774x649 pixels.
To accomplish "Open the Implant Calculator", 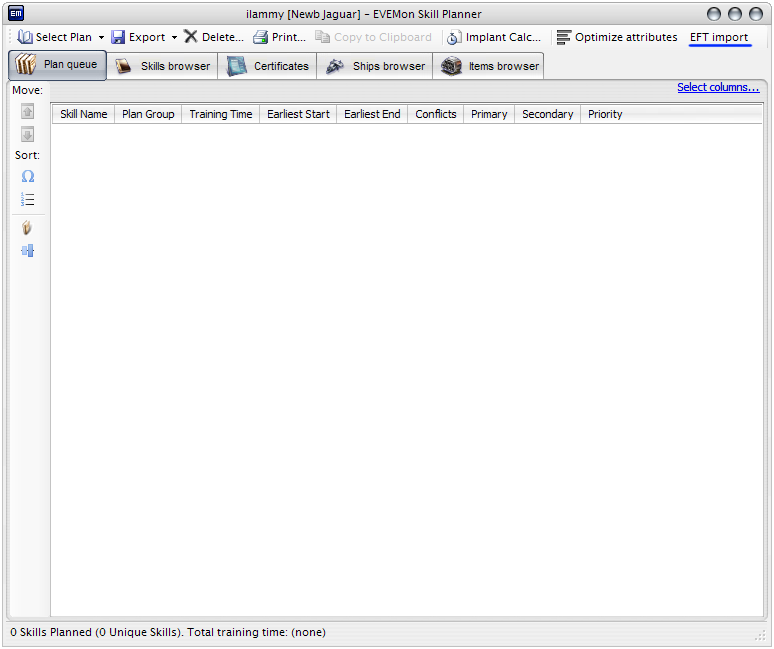I will (x=493, y=37).
